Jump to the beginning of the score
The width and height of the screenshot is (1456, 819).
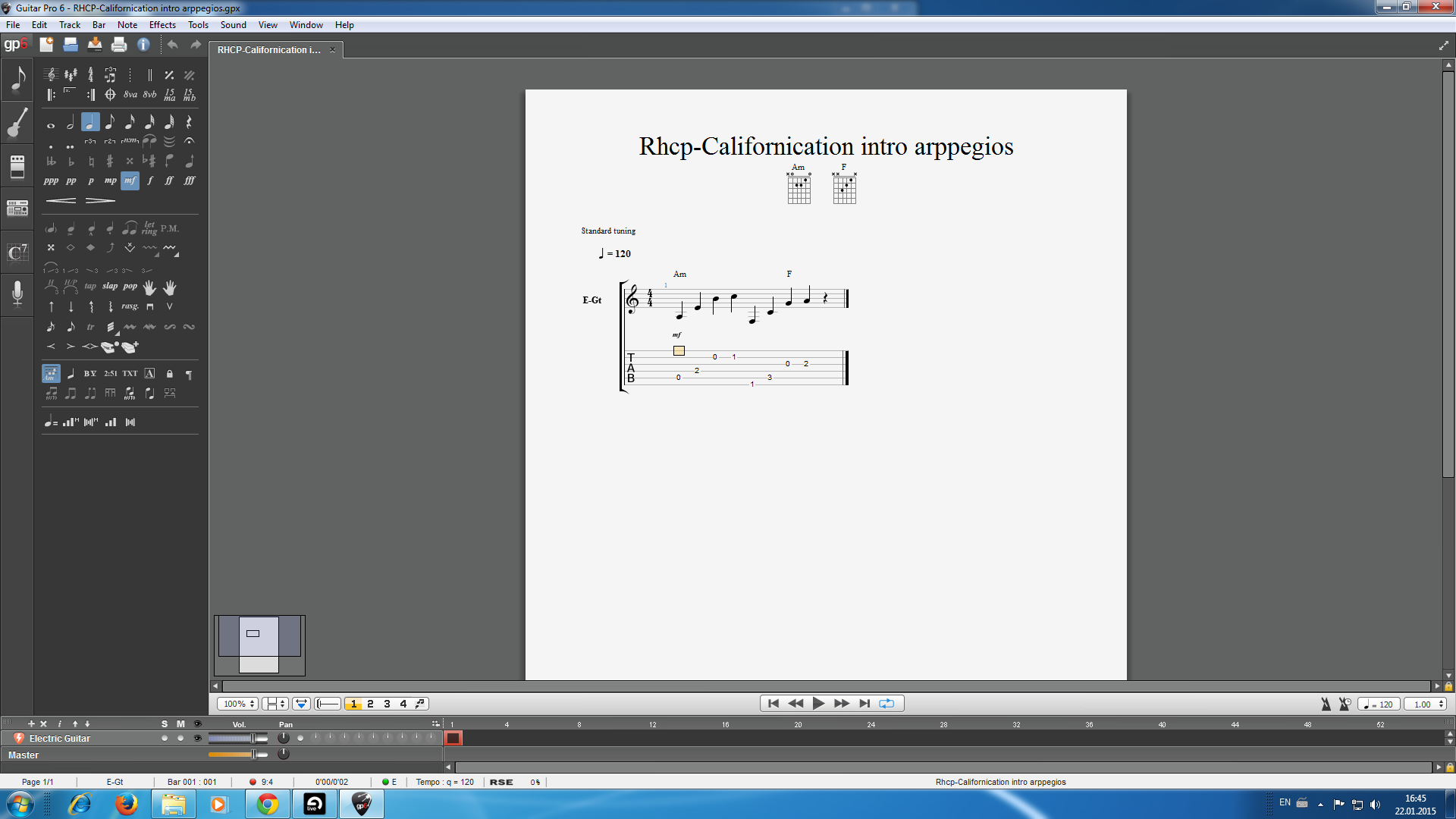(773, 704)
